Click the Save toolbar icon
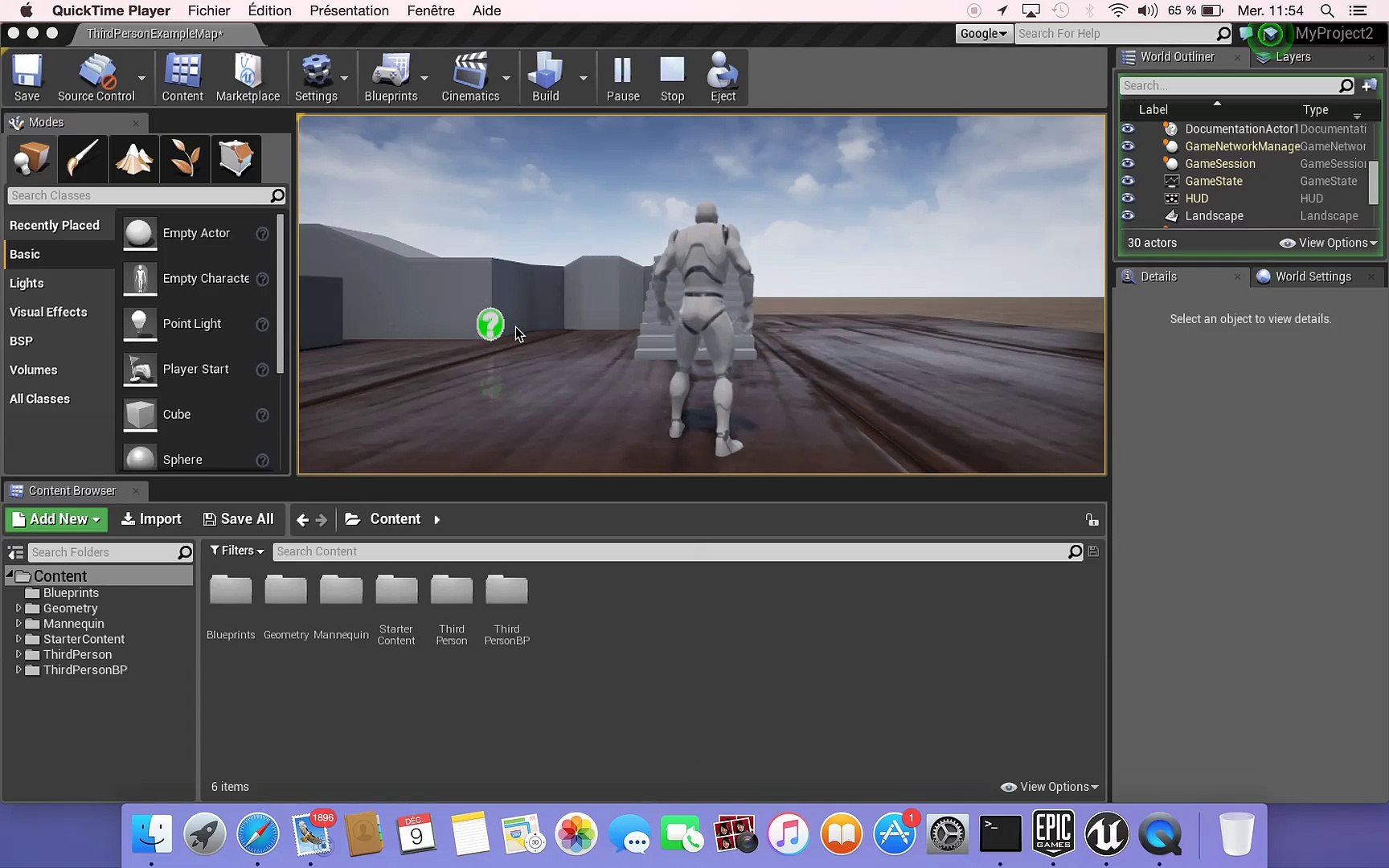 click(27, 77)
